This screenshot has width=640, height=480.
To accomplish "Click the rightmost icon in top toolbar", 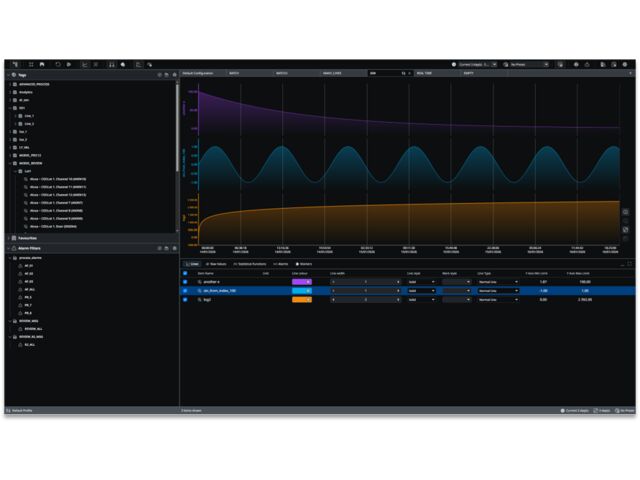I will coord(626,64).
